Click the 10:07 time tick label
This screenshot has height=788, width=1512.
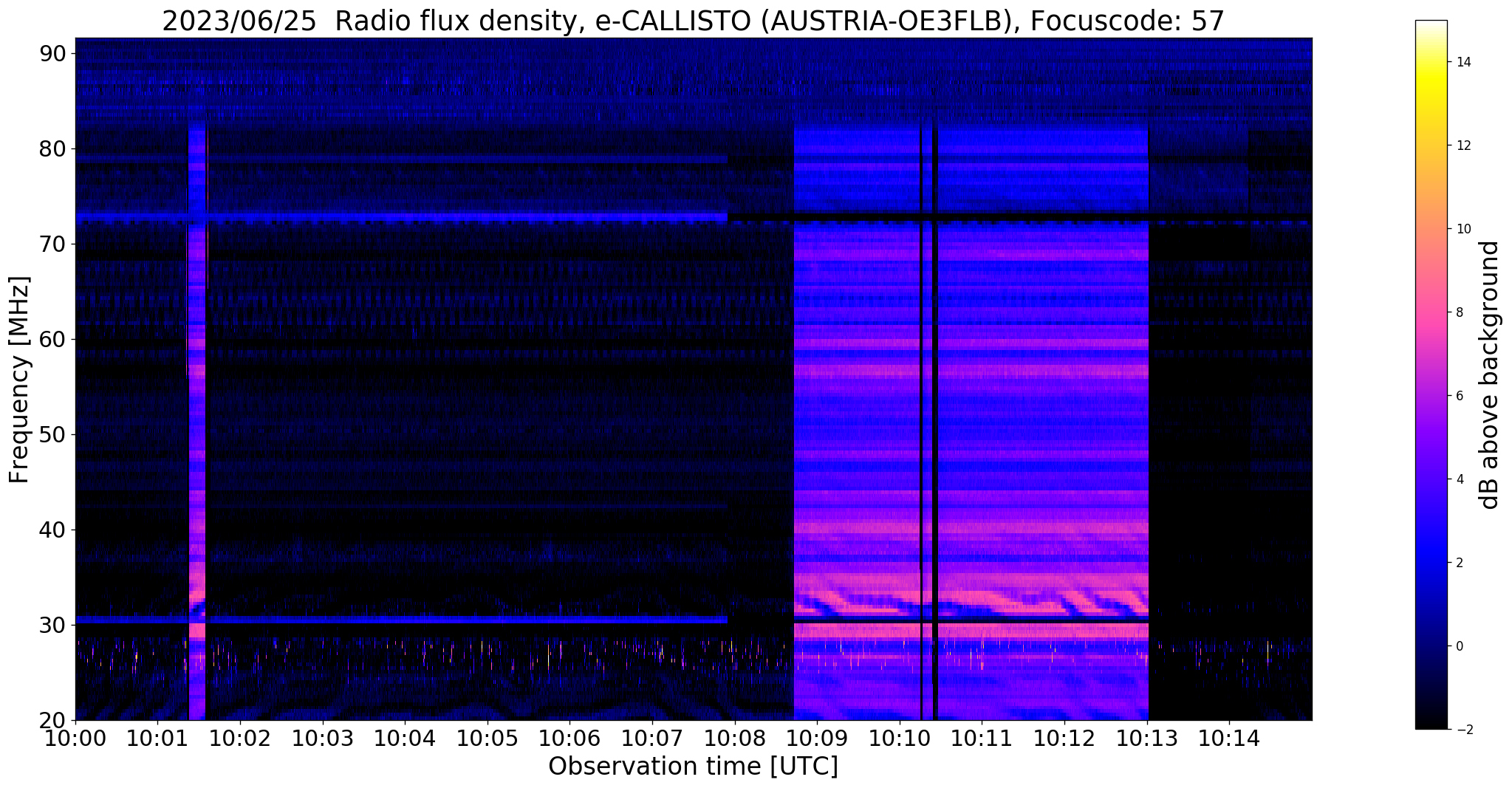pos(652,739)
